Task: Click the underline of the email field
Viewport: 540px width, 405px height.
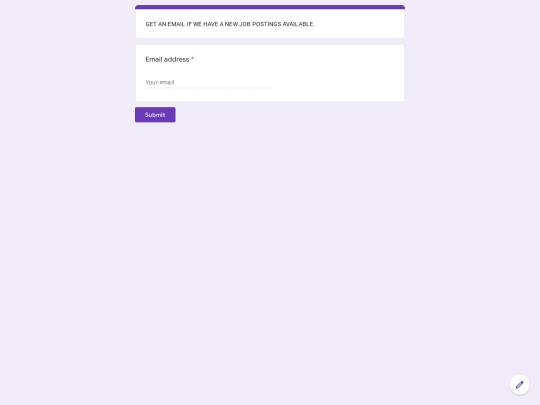Action: (x=207, y=88)
